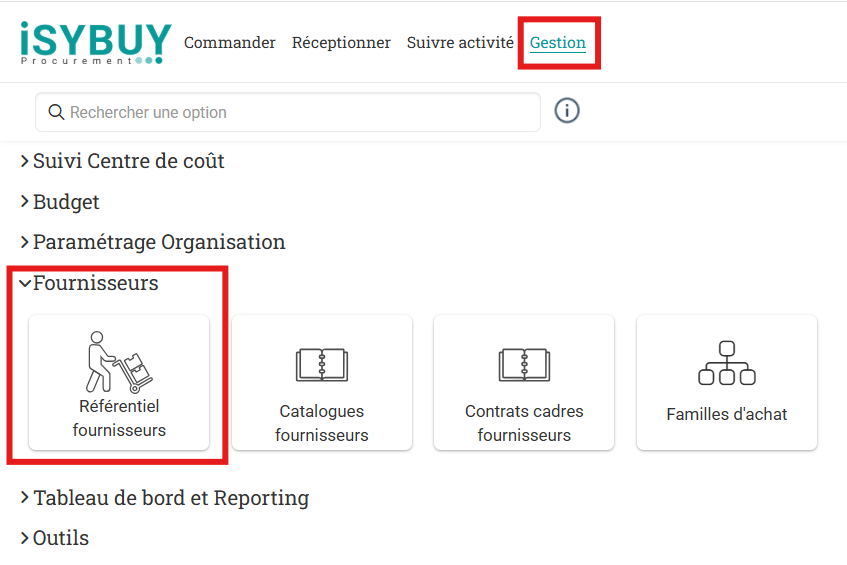The width and height of the screenshot is (847, 565).
Task: Expand Tableau de bord et Reporting
Action: pos(170,498)
